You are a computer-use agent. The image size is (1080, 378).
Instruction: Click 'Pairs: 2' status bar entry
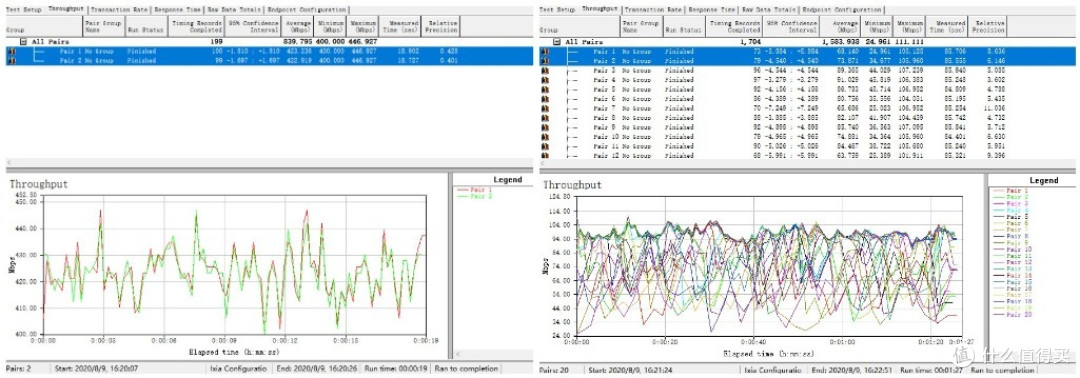pyautogui.click(x=19, y=369)
